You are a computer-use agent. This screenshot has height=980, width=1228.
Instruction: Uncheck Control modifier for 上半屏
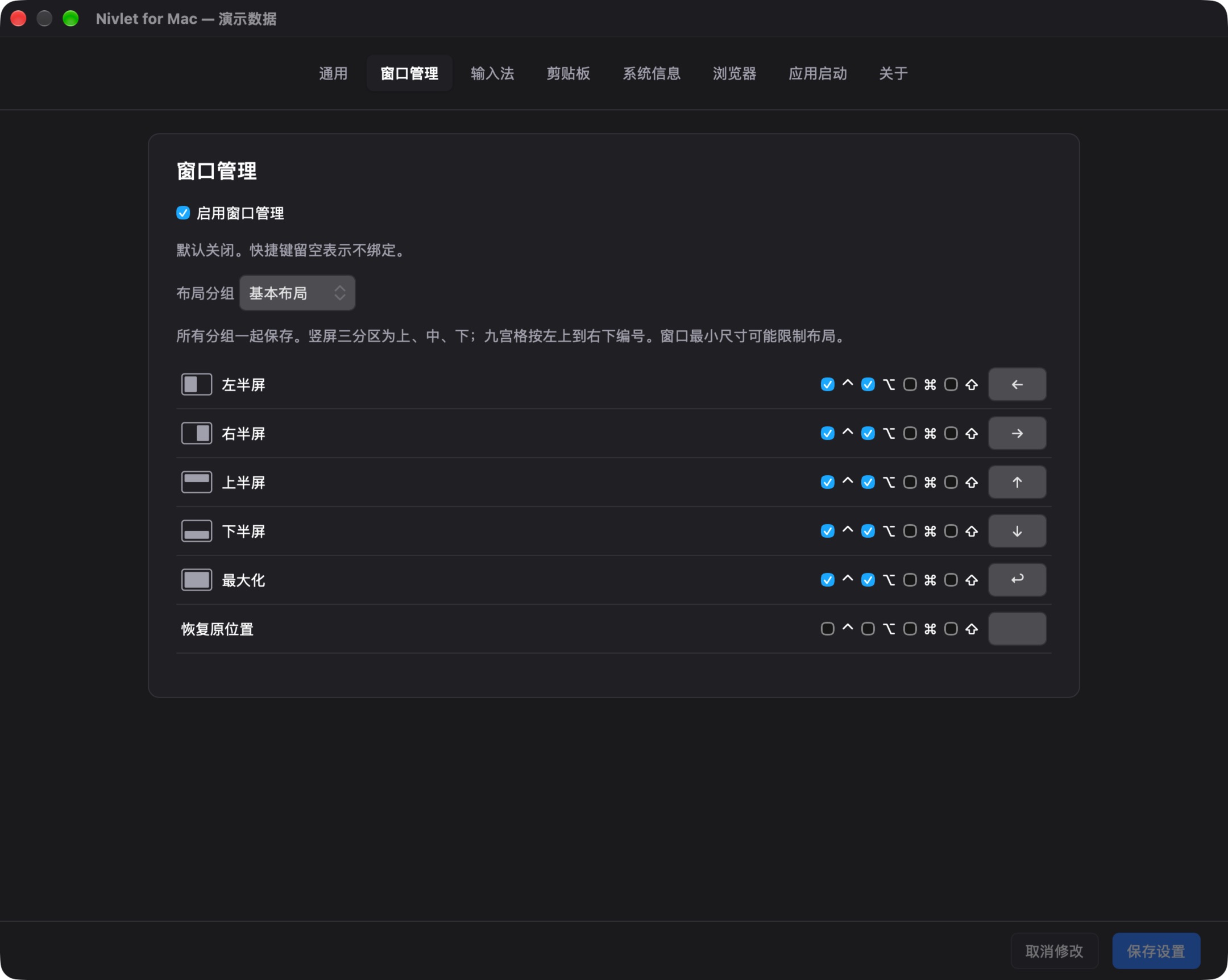[x=827, y=482]
